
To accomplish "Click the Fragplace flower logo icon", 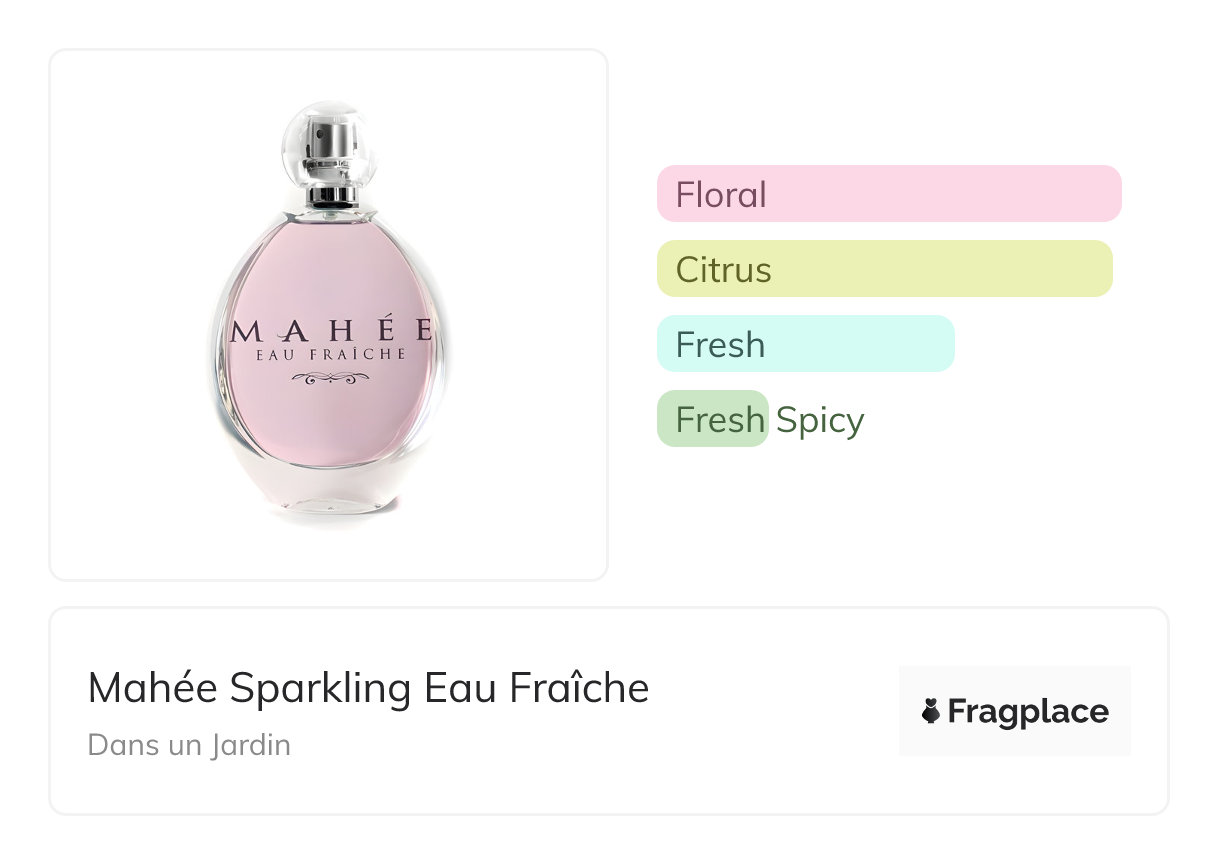I will pos(931,712).
